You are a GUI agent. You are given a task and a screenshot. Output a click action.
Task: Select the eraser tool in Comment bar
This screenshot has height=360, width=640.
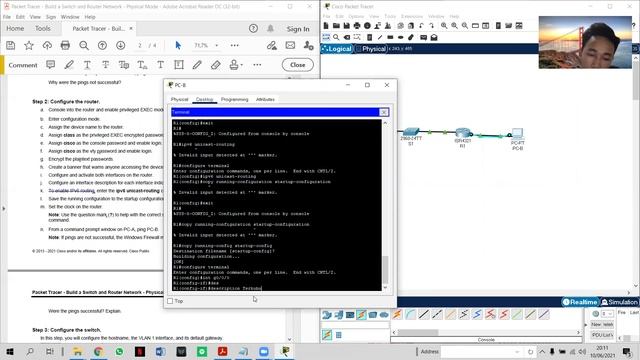pos(216,65)
